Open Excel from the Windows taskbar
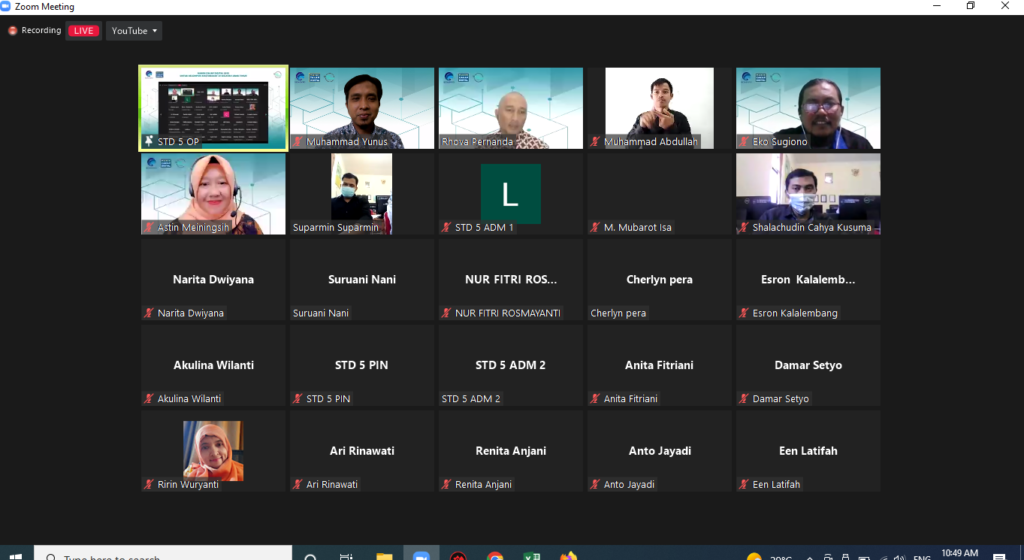1024x560 pixels. click(x=531, y=556)
